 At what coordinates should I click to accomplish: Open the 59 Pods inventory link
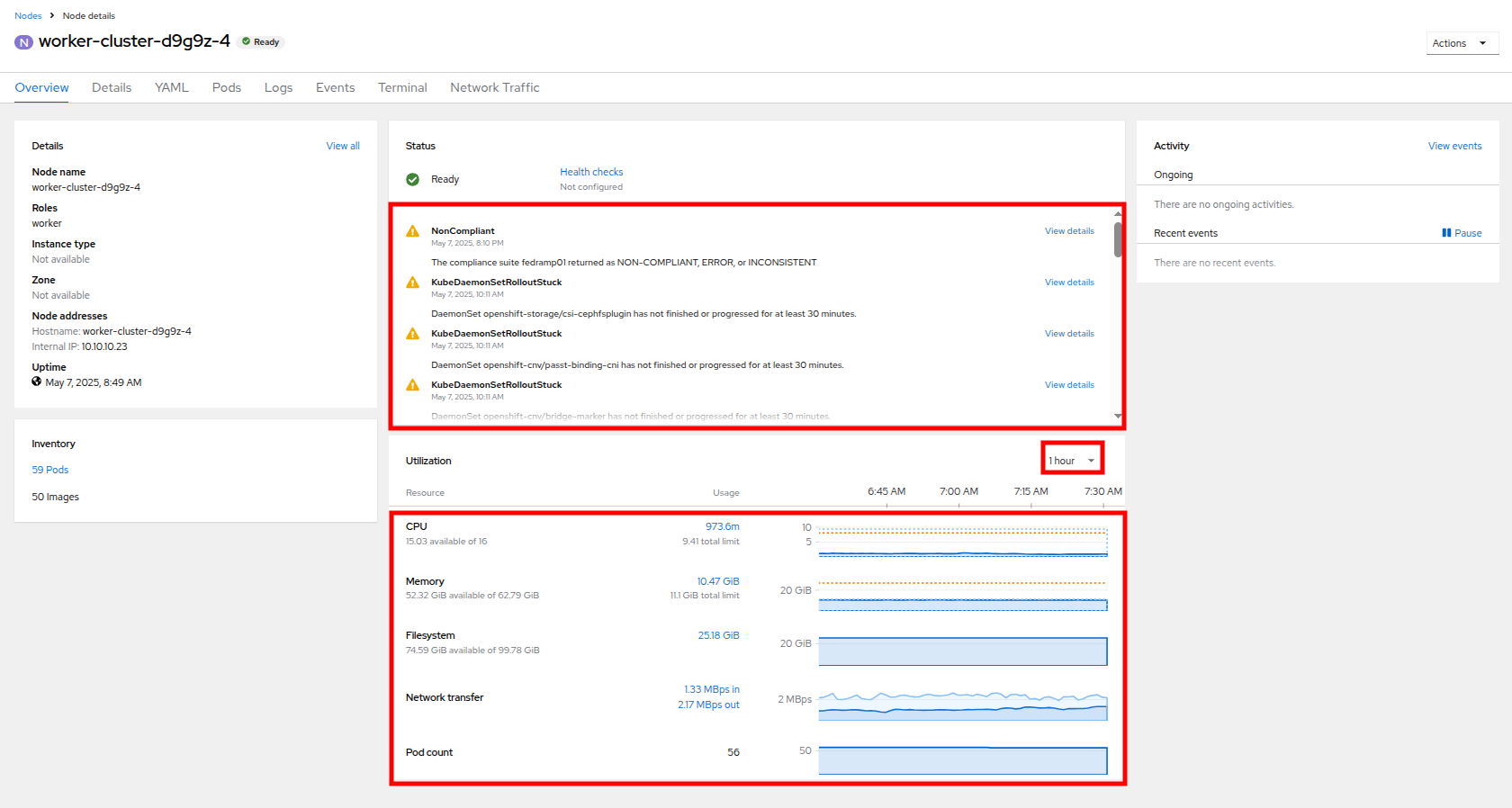point(50,470)
